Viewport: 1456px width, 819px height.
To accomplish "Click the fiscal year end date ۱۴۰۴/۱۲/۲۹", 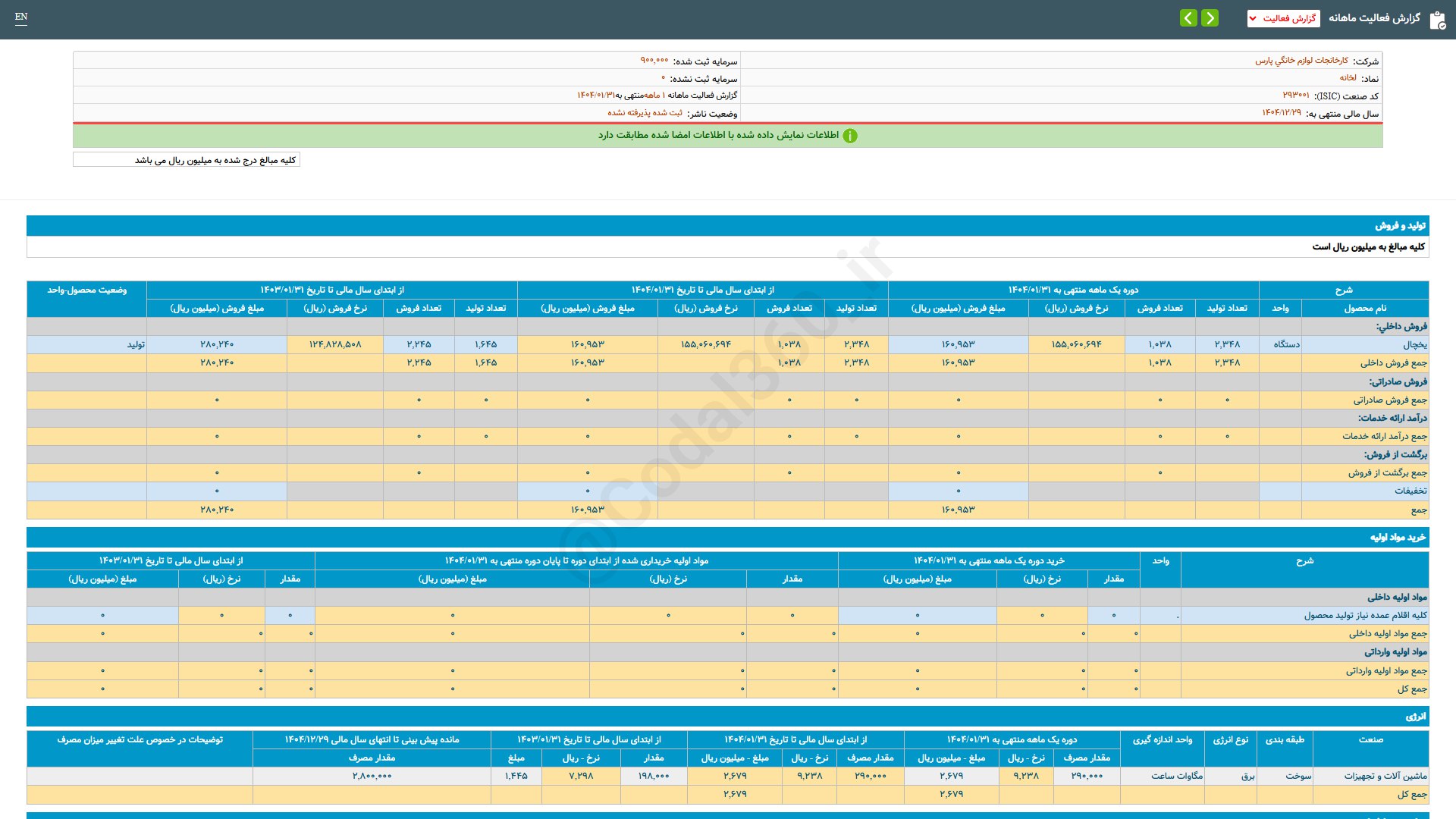I will pyautogui.click(x=1281, y=113).
